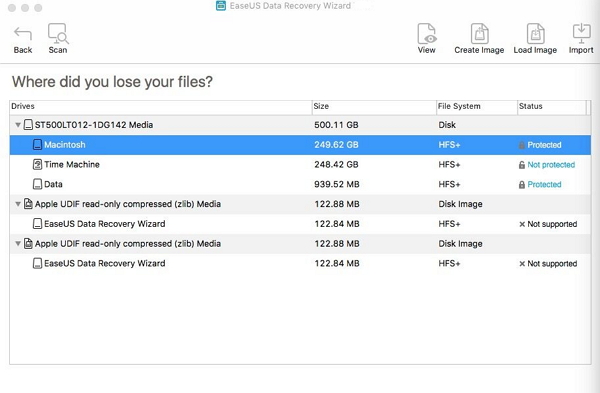Click the open lock icon for Time Machine
Viewport: 600px width, 393px height.
(x=522, y=165)
